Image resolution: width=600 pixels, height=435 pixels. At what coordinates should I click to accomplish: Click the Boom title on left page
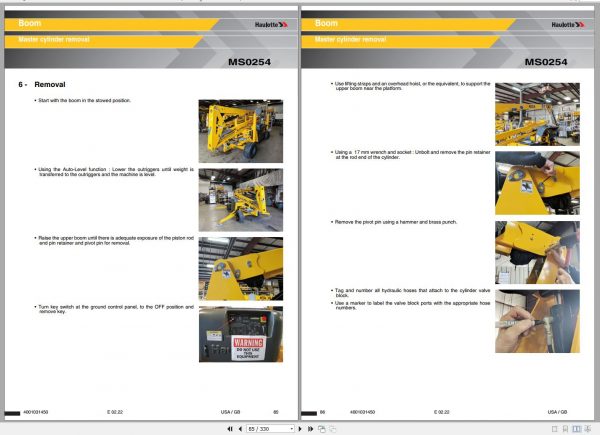tap(29, 23)
